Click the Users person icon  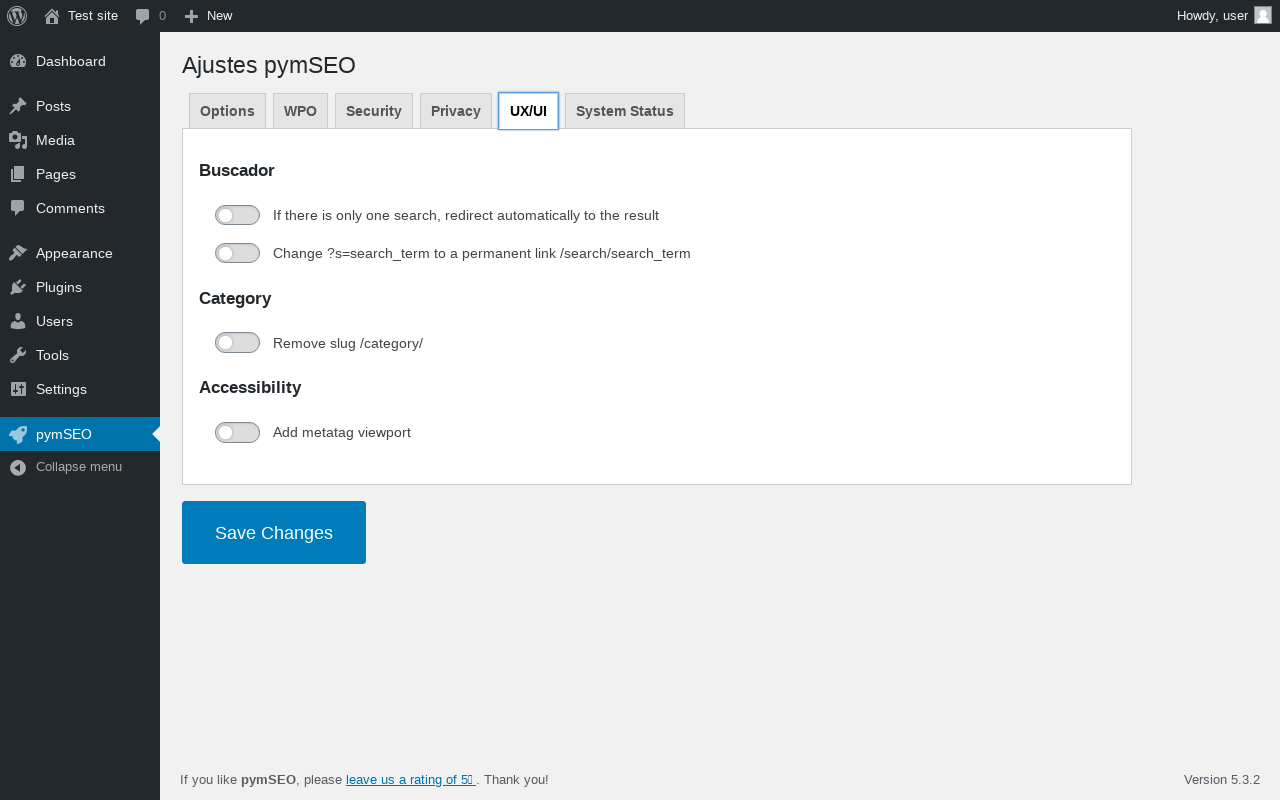[18, 321]
